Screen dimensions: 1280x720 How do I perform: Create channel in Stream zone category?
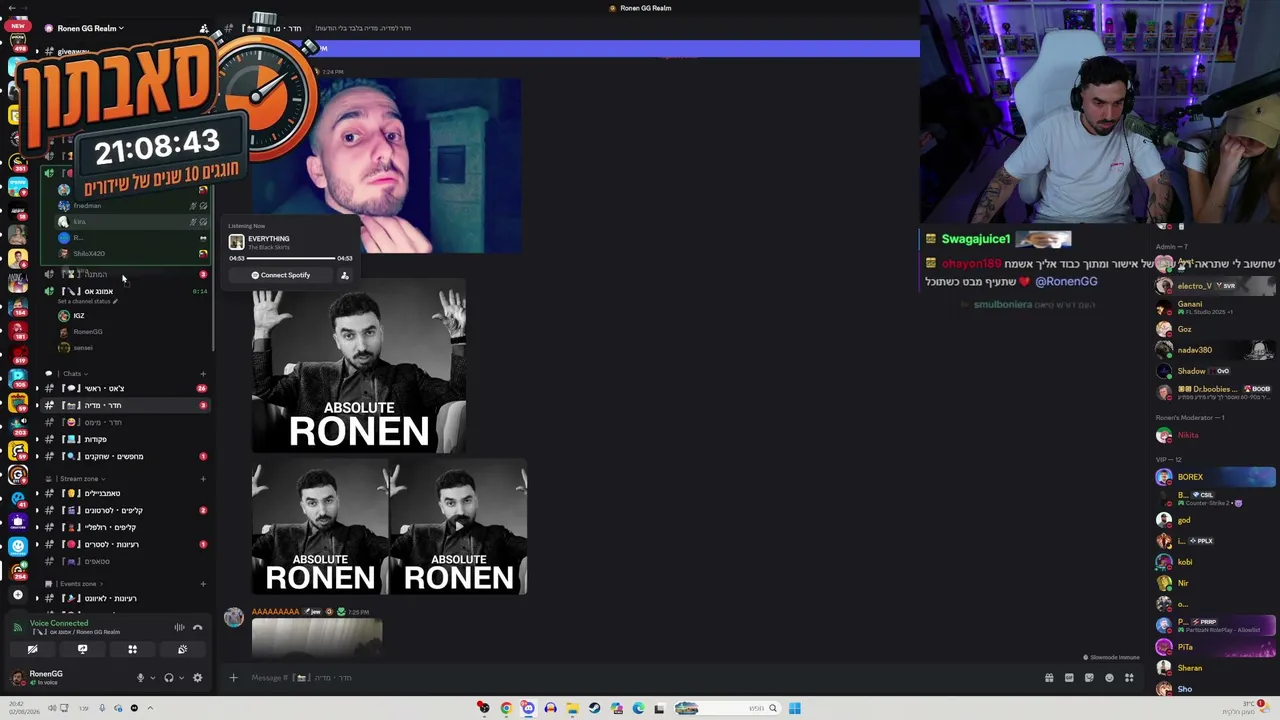203,479
